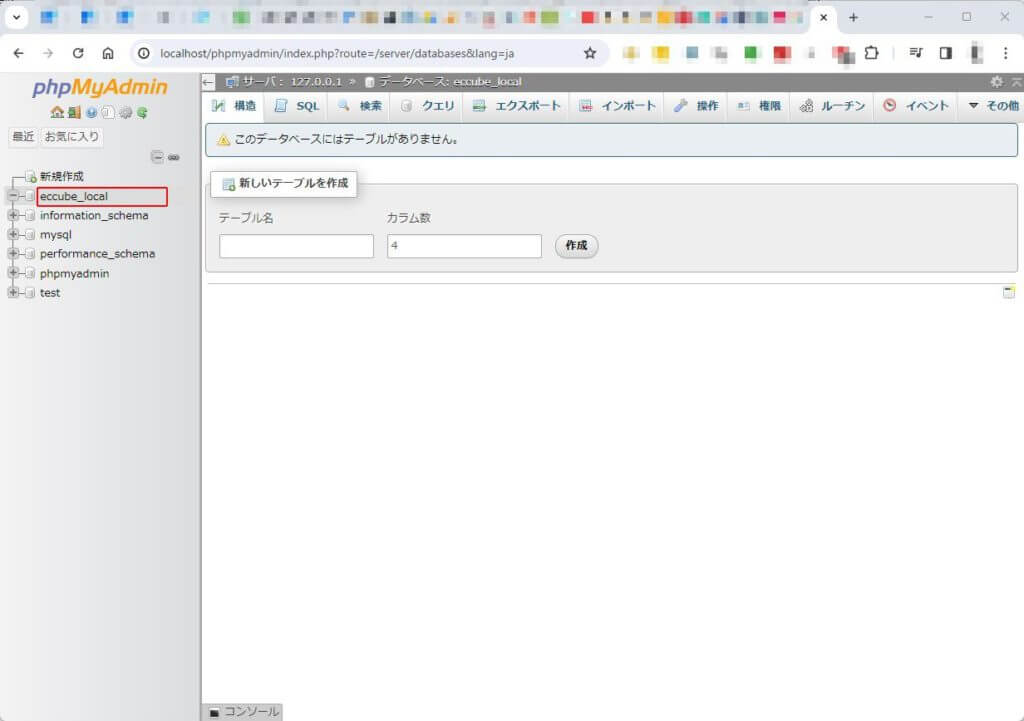Open page settings gear icon at top right
1024x721 pixels.
click(996, 82)
